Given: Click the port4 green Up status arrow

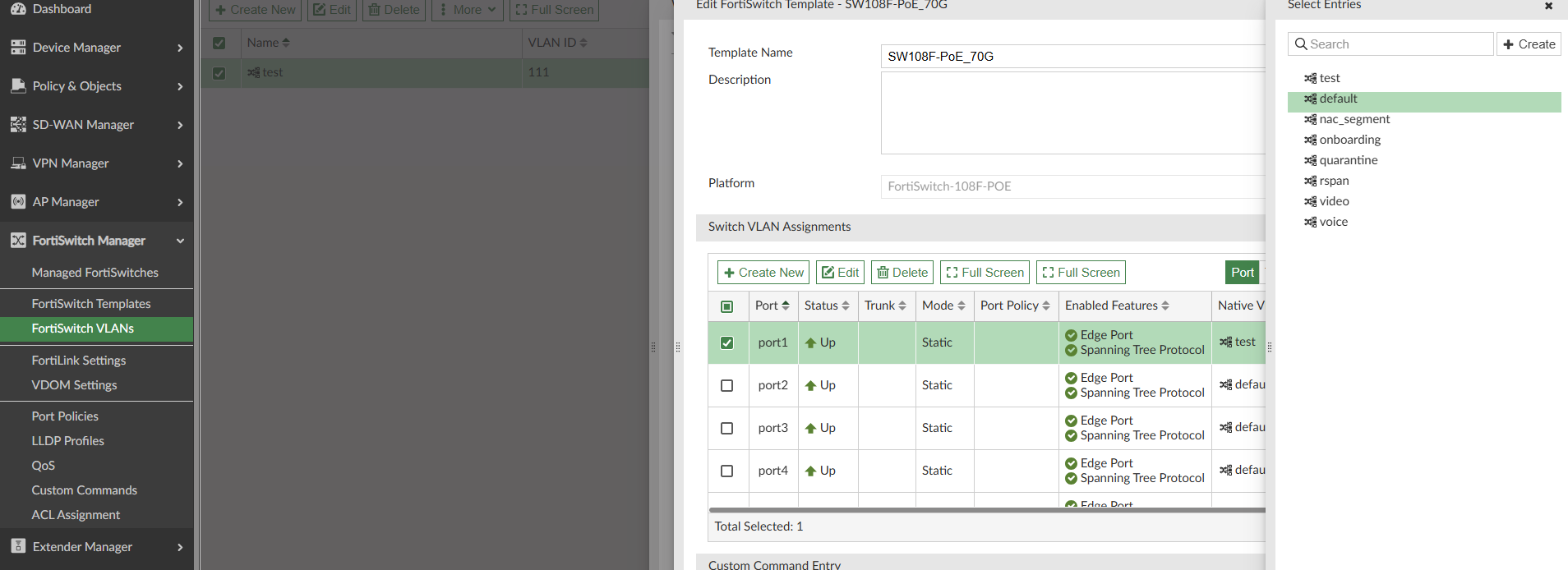Looking at the screenshot, I should 810,471.
